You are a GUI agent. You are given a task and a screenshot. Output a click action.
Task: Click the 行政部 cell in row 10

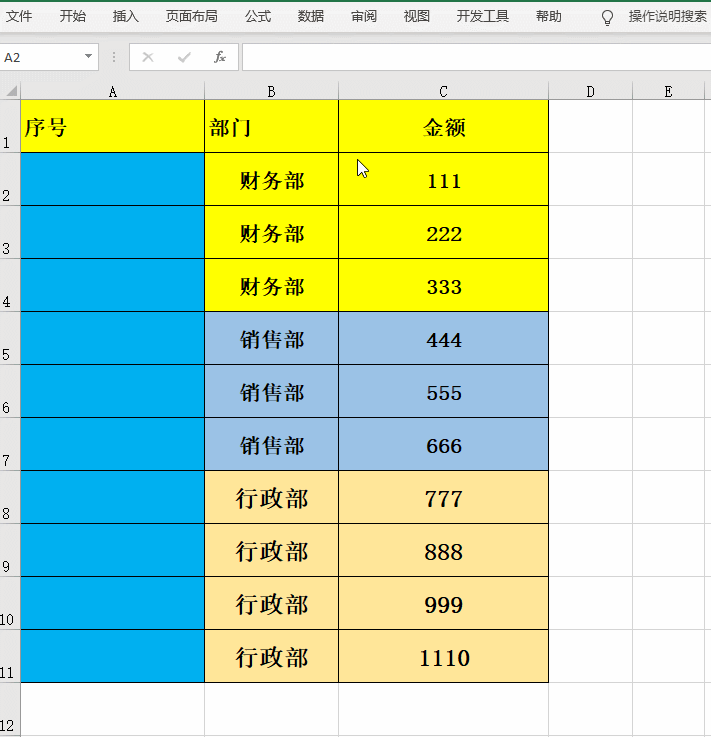pos(272,604)
